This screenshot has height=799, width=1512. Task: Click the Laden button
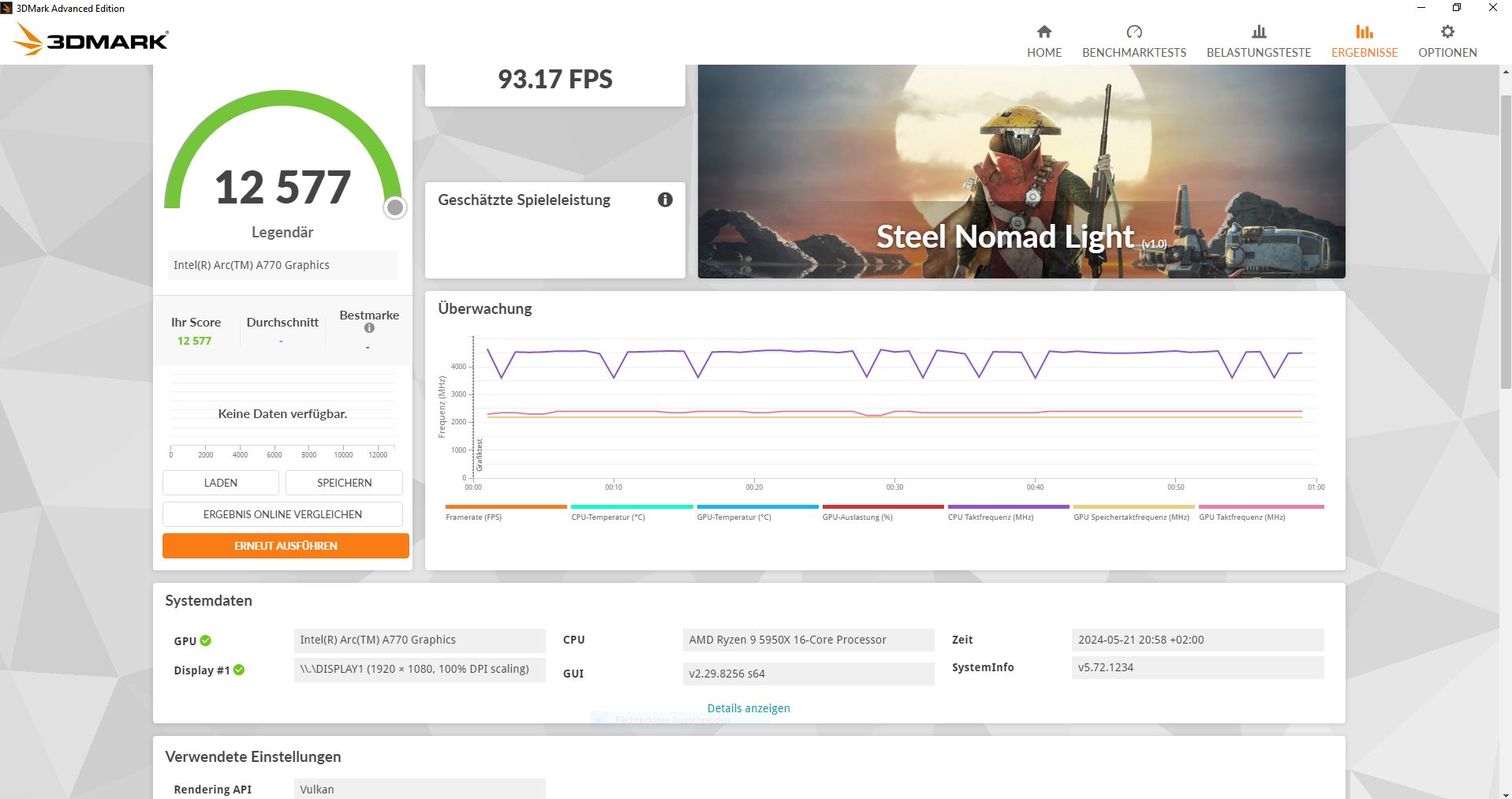pyautogui.click(x=221, y=483)
